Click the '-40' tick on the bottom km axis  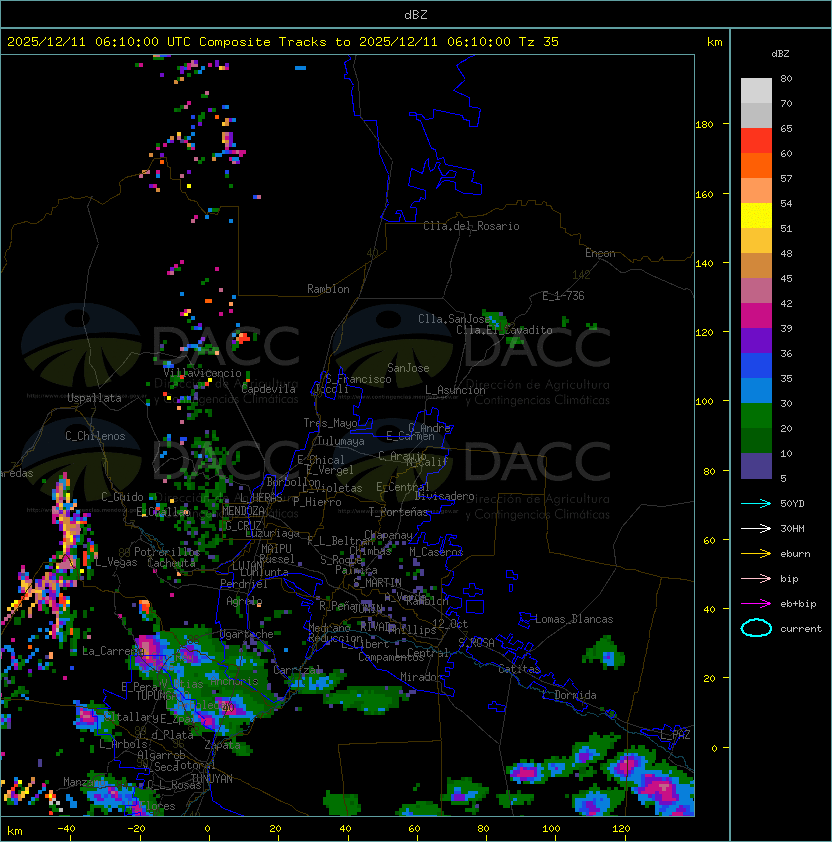click(x=66, y=829)
